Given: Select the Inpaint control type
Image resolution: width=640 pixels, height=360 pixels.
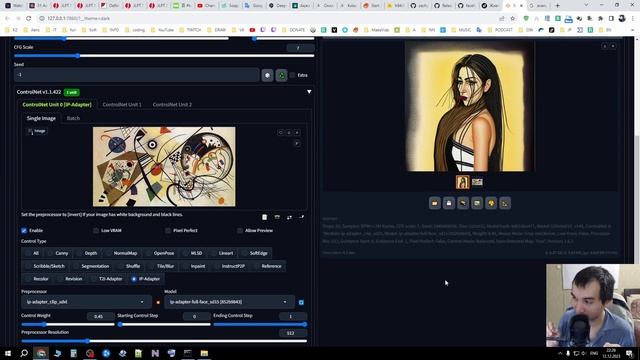Looking at the screenshot, I should coord(194,266).
